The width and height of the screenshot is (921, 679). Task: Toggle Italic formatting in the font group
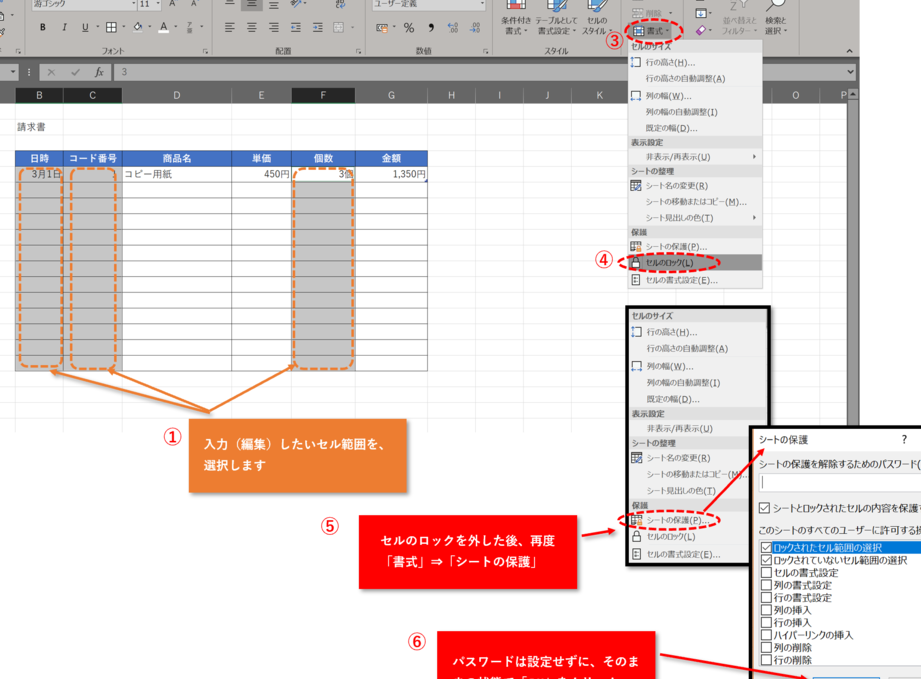(64, 27)
